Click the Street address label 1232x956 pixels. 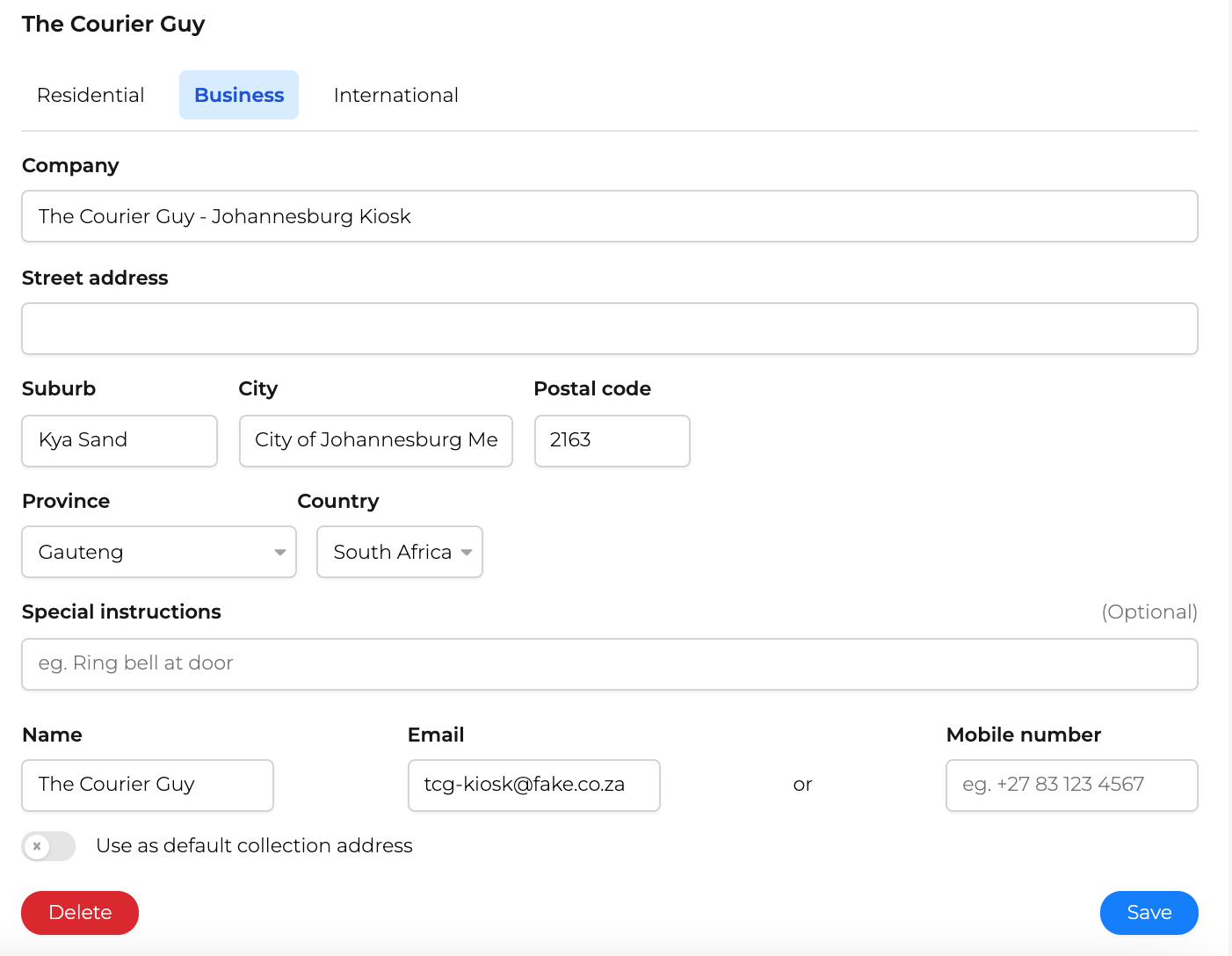coord(95,278)
